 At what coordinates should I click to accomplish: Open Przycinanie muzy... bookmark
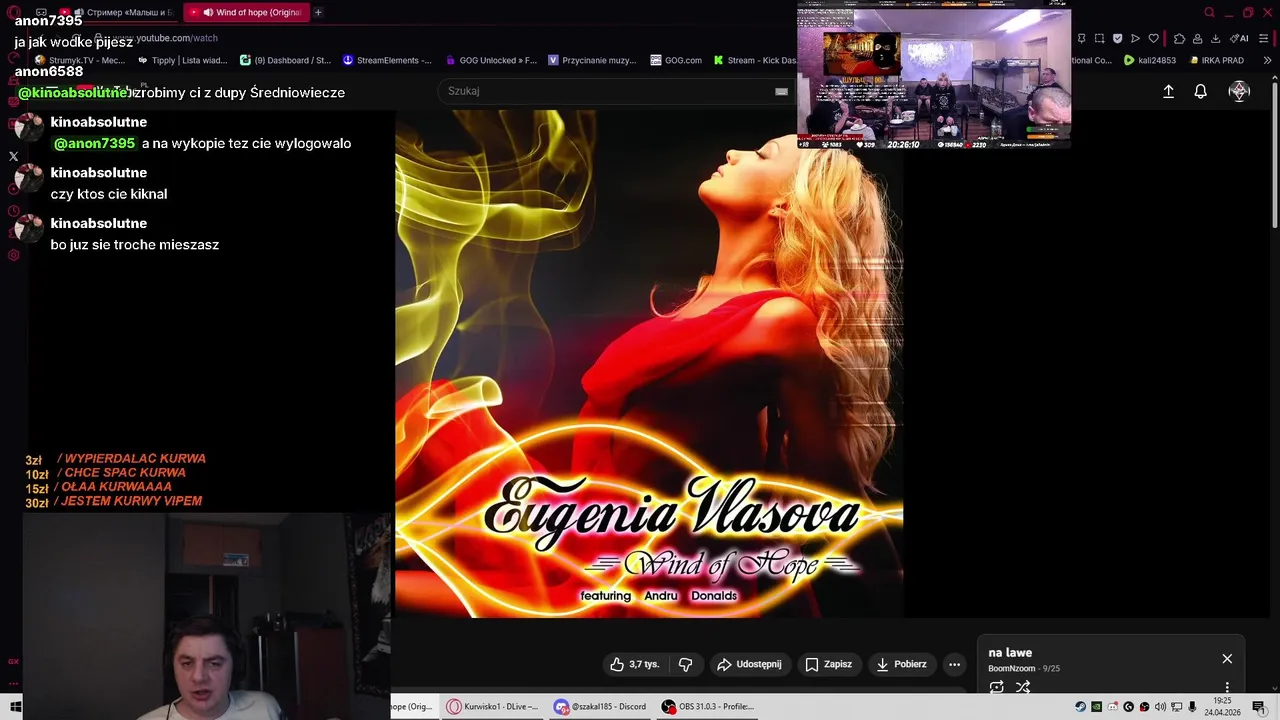[x=592, y=60]
